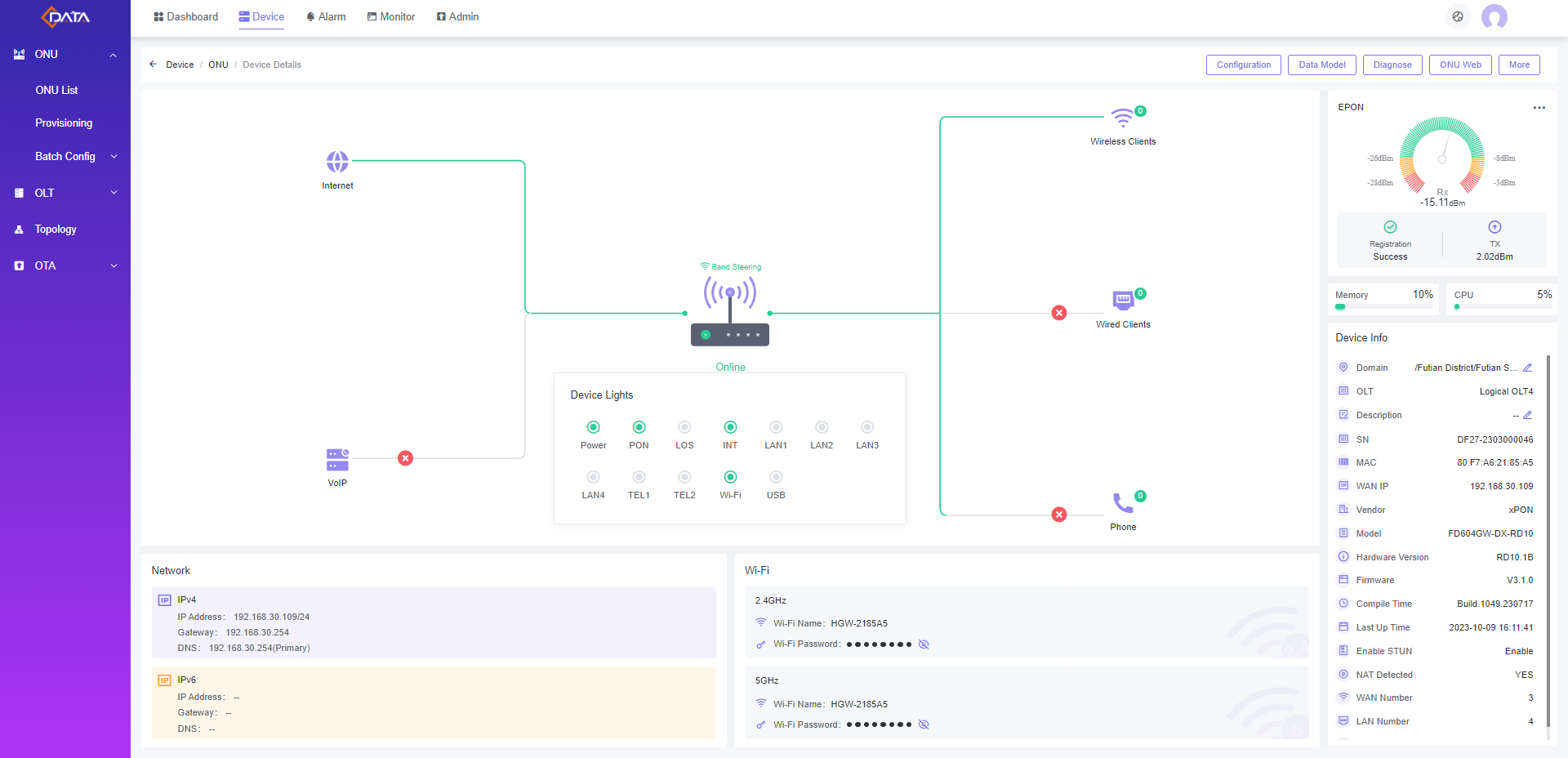Select the Device tab
The image size is (1568, 758).
261,16
